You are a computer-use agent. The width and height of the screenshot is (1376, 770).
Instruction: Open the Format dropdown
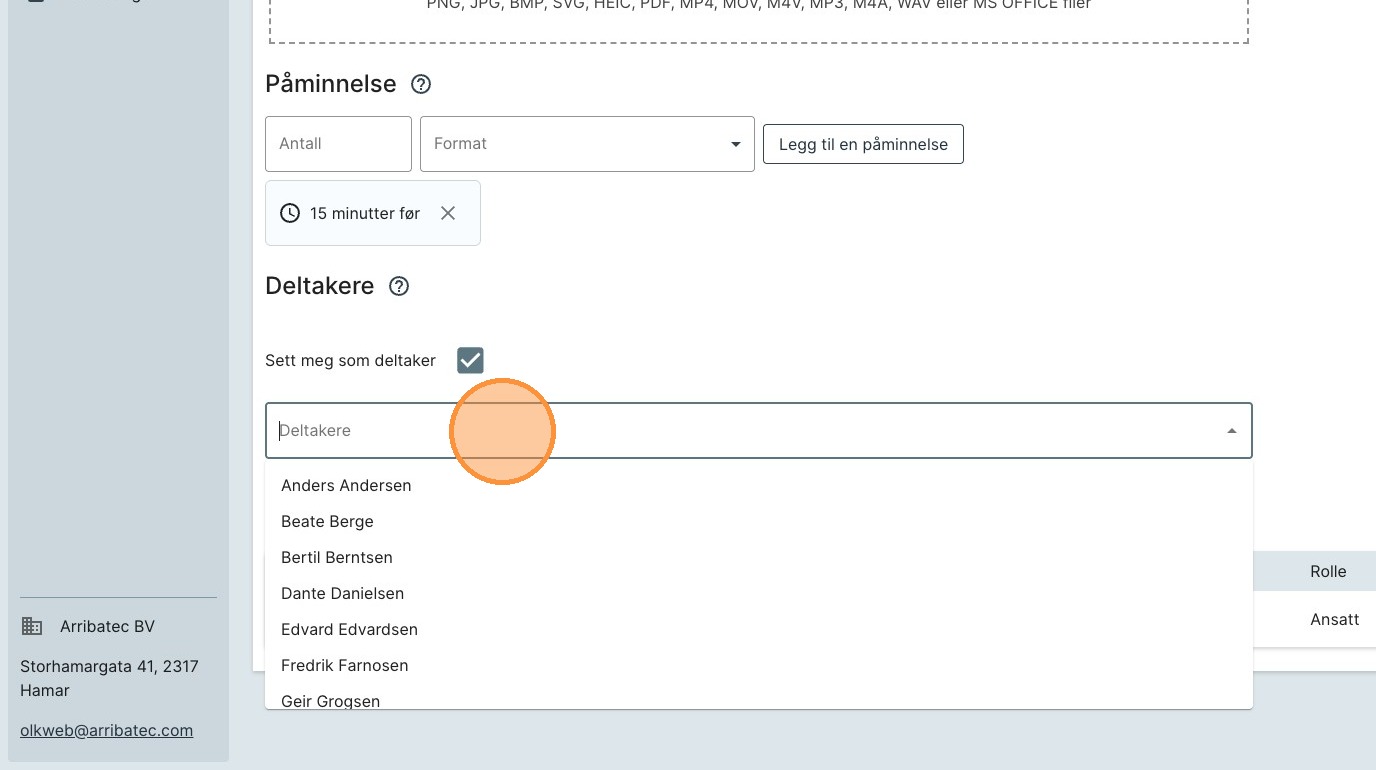[587, 144]
